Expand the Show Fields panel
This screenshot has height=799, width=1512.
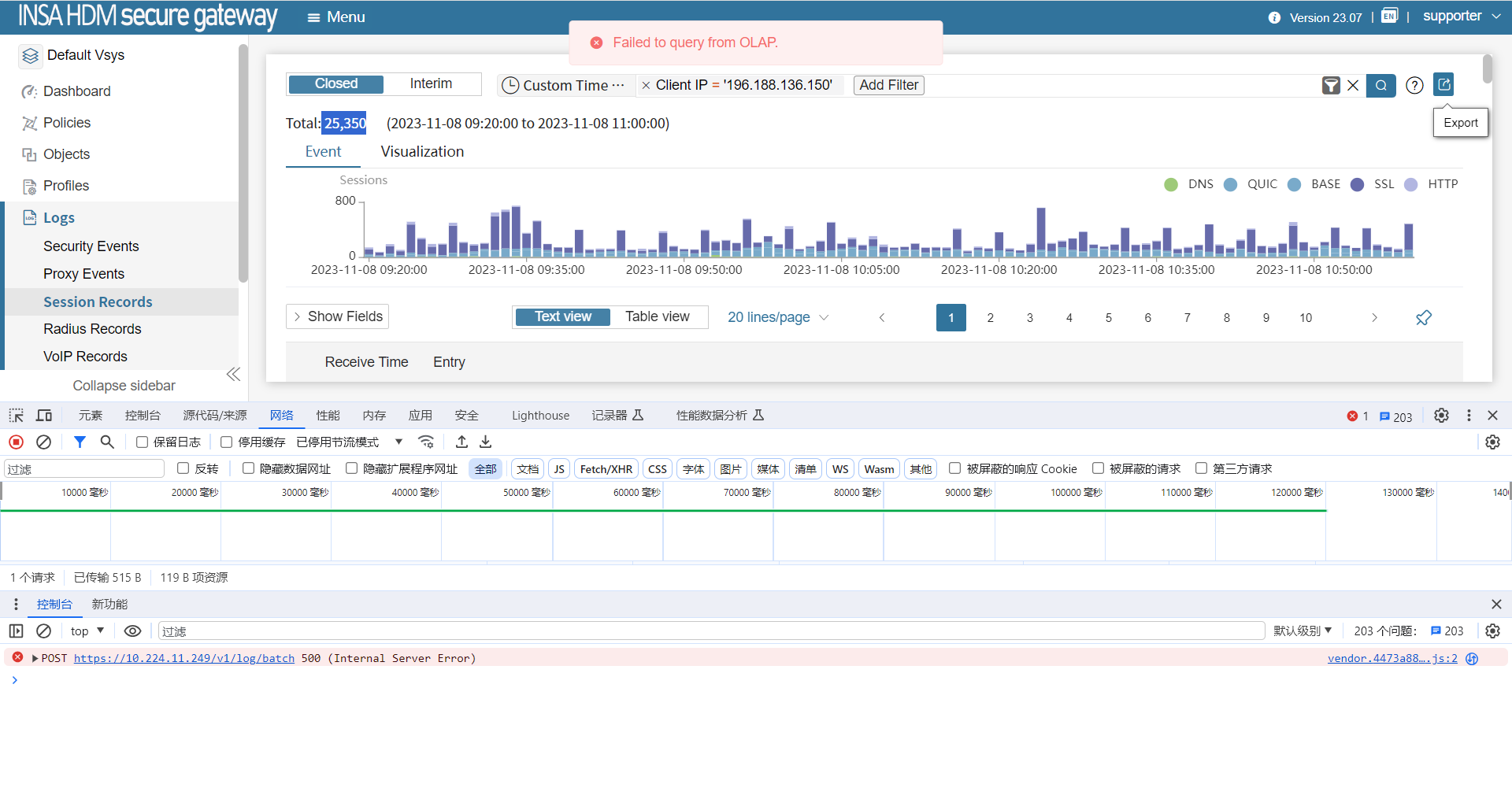click(x=337, y=316)
